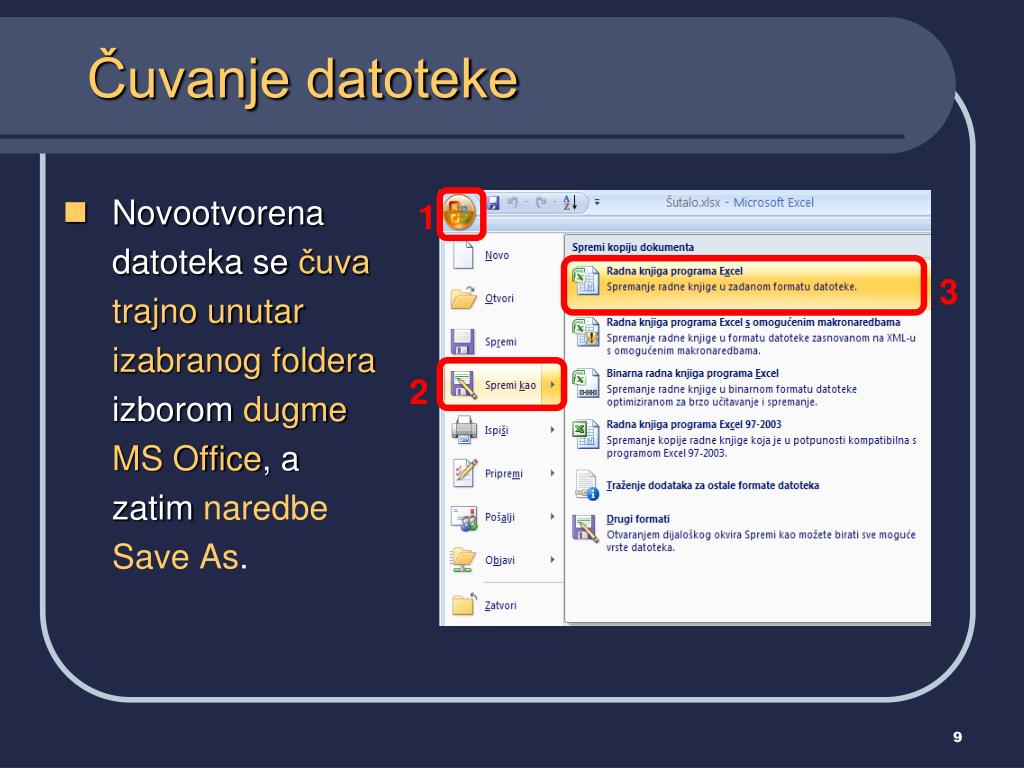The image size is (1024, 768).
Task: Click the Novo blank page icon
Action: pos(463,255)
